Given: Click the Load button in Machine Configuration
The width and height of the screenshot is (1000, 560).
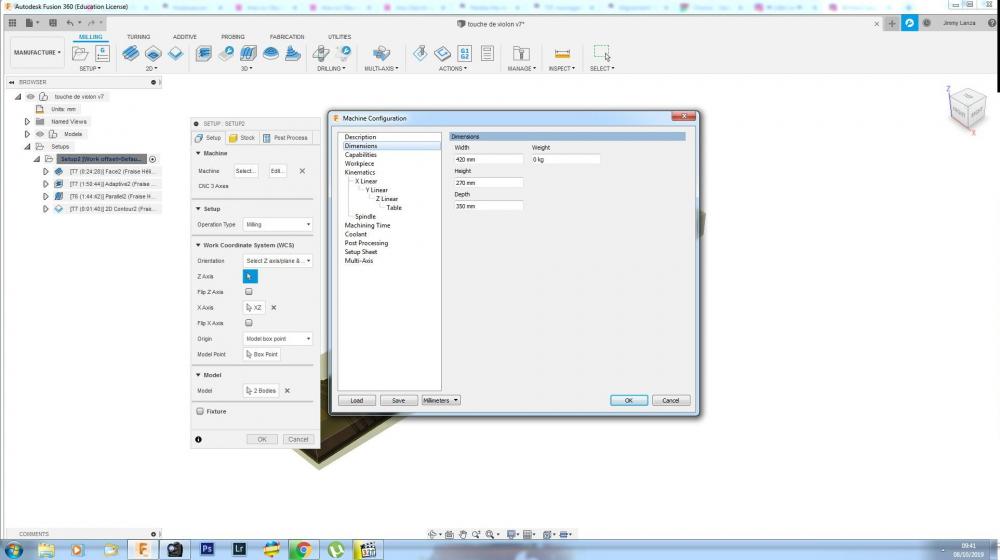Looking at the screenshot, I should 357,401.
